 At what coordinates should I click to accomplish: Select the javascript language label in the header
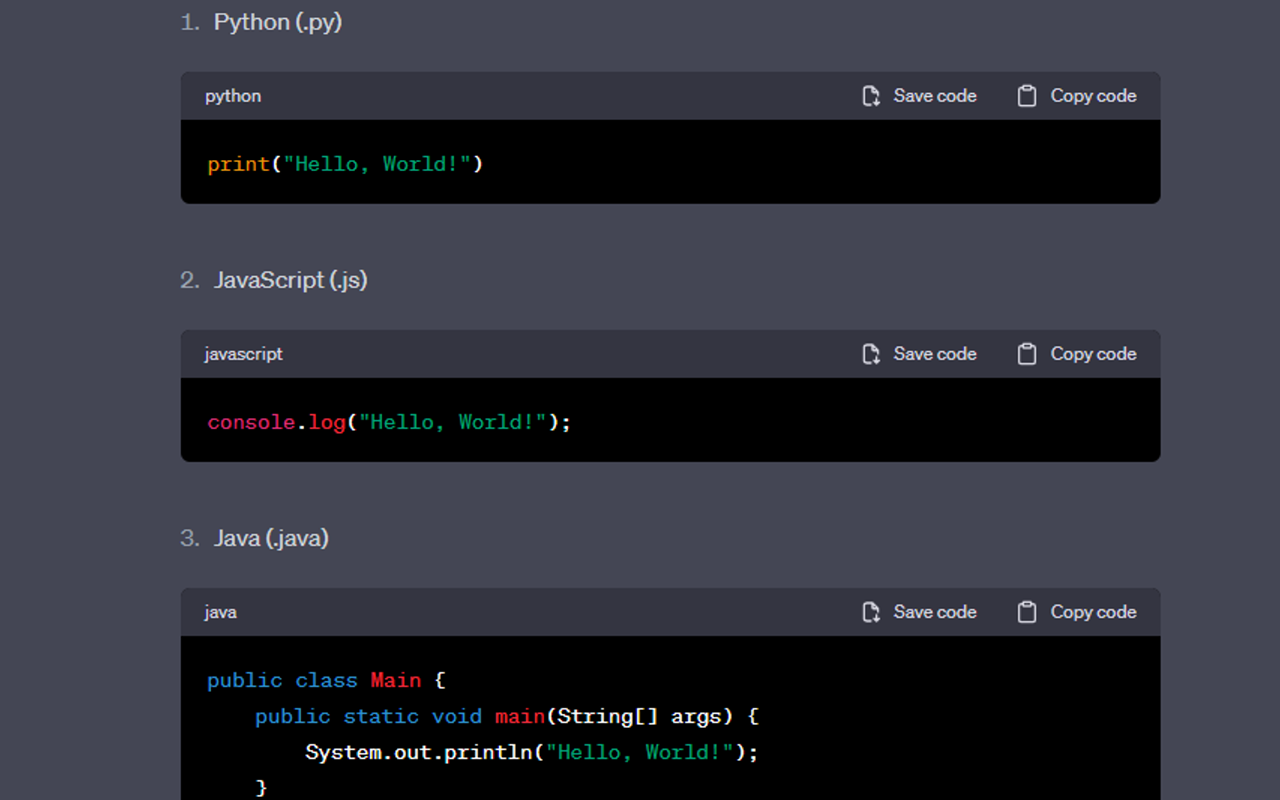tap(243, 353)
